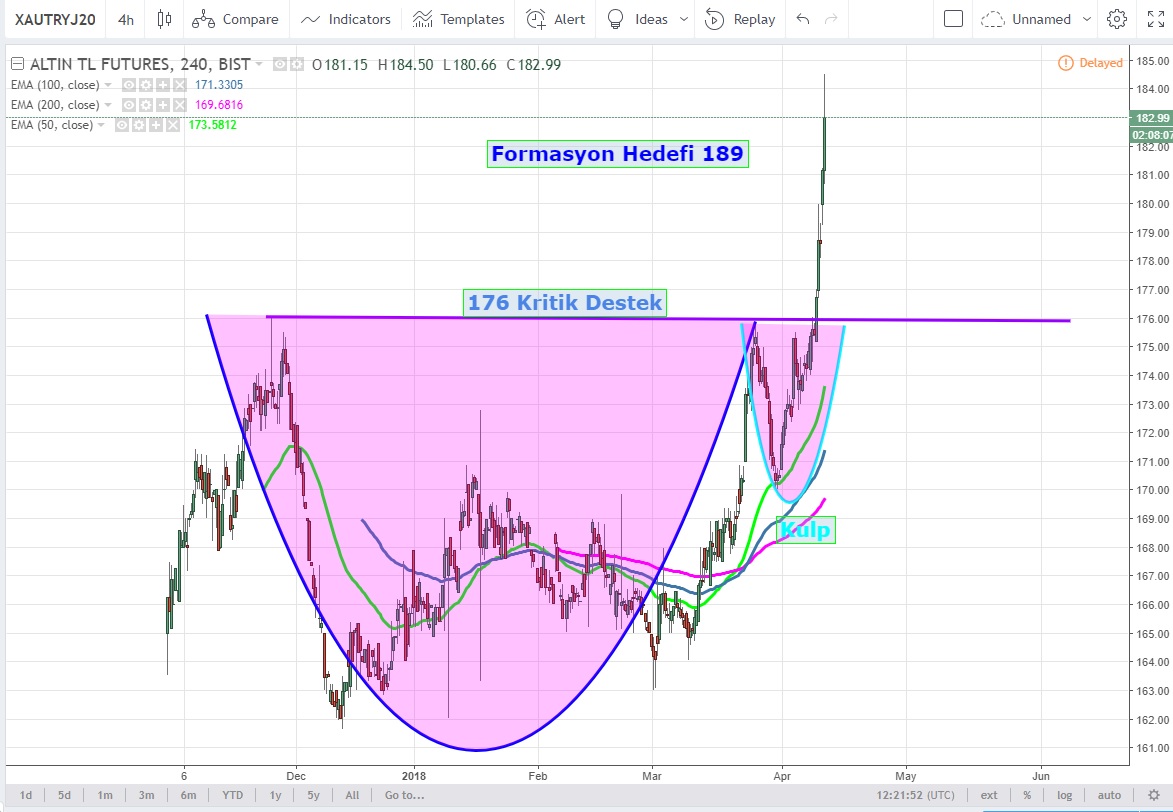
Task: Toggle visibility of EMA (200, close)
Action: [129, 105]
